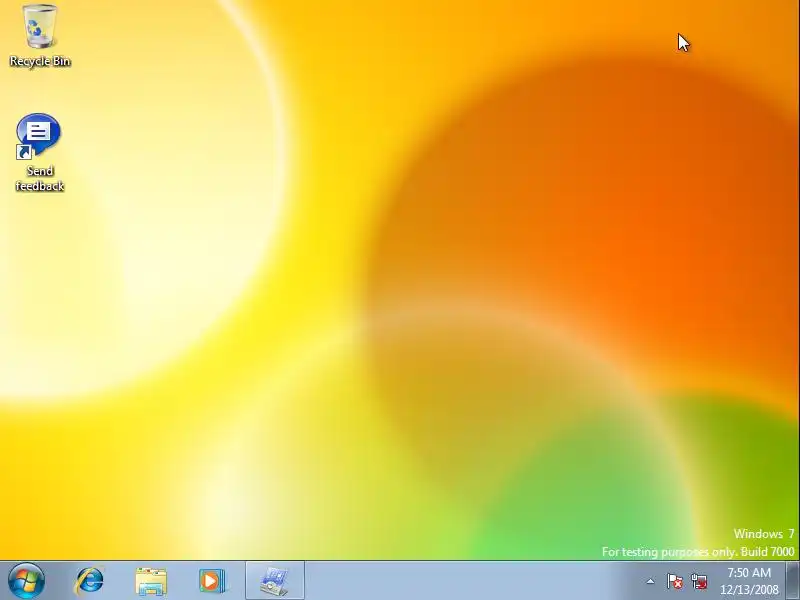Screen dimensions: 800x600
Task: Launch Internet Explorer from the taskbar
Action: tap(89, 581)
